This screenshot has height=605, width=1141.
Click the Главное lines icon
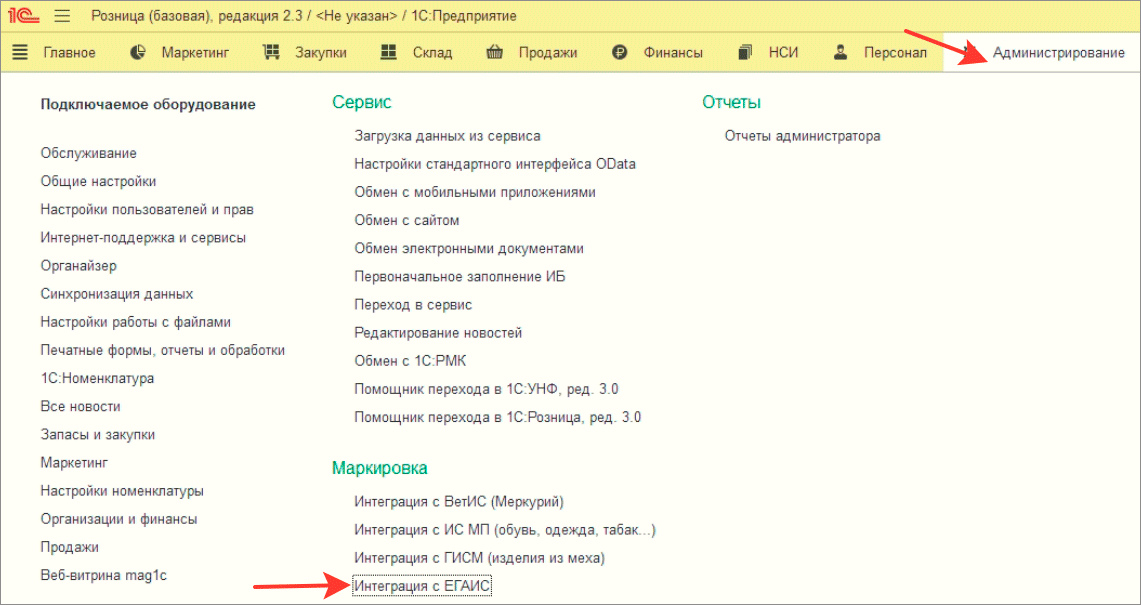20,52
